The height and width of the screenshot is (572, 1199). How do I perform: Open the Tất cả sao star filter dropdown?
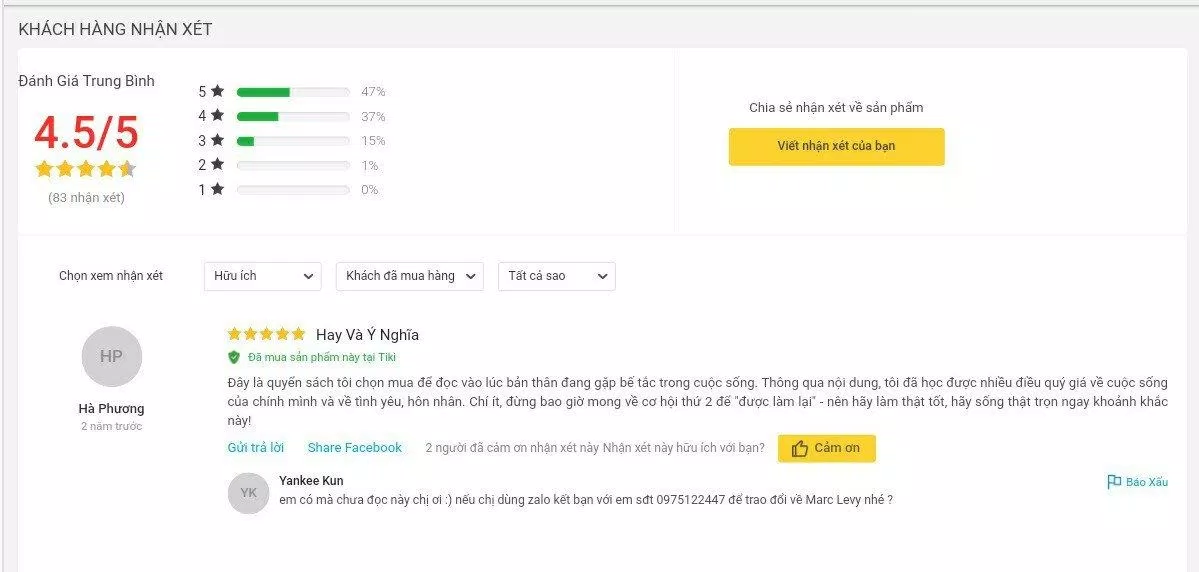556,276
